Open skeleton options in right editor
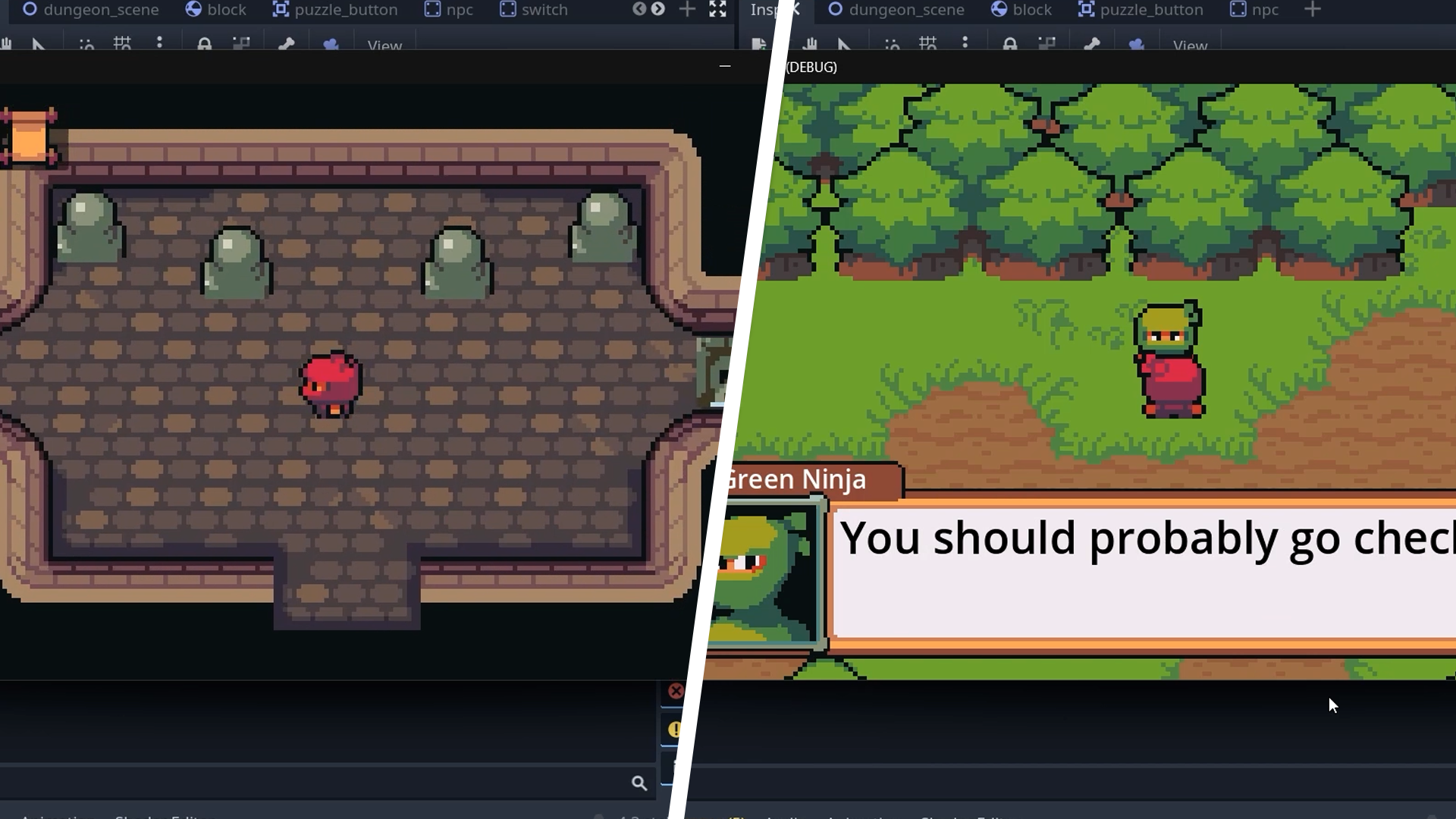This screenshot has width=1456, height=819. (x=1091, y=44)
